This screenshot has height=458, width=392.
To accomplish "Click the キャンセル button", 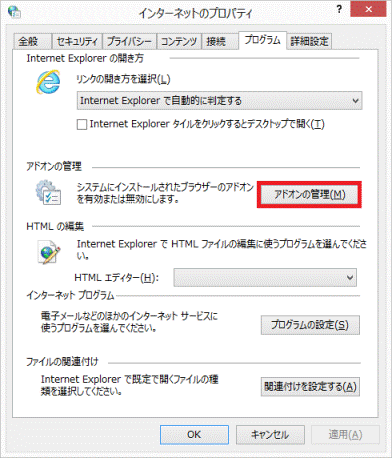I will coord(270,435).
